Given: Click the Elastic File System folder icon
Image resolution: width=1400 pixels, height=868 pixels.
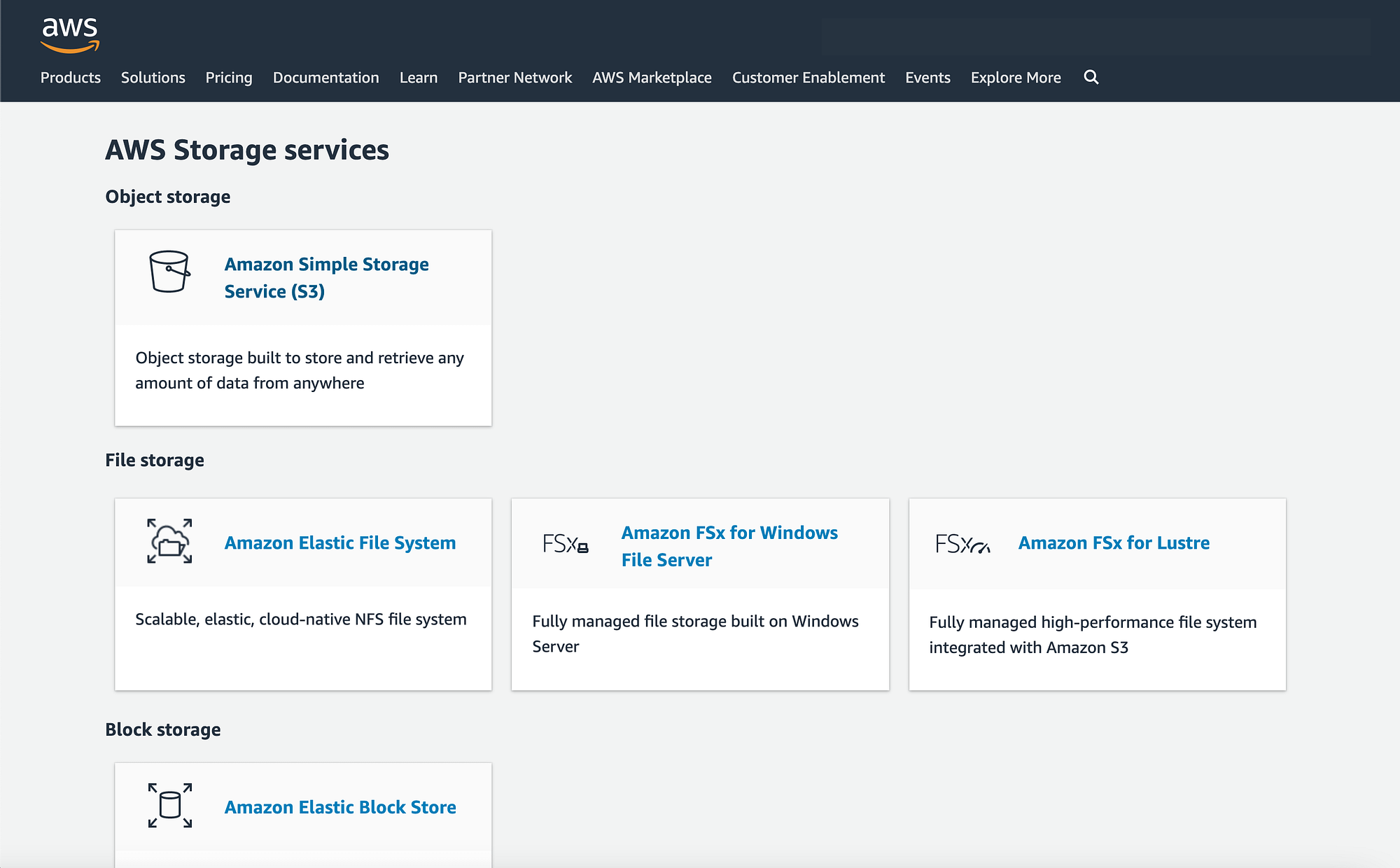Looking at the screenshot, I should click(x=169, y=541).
